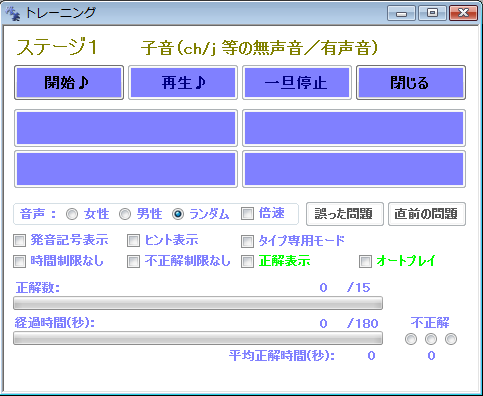Screen dimensions: 483x396
Task: Click the last 不正解 indicator circle
Action: point(451,339)
